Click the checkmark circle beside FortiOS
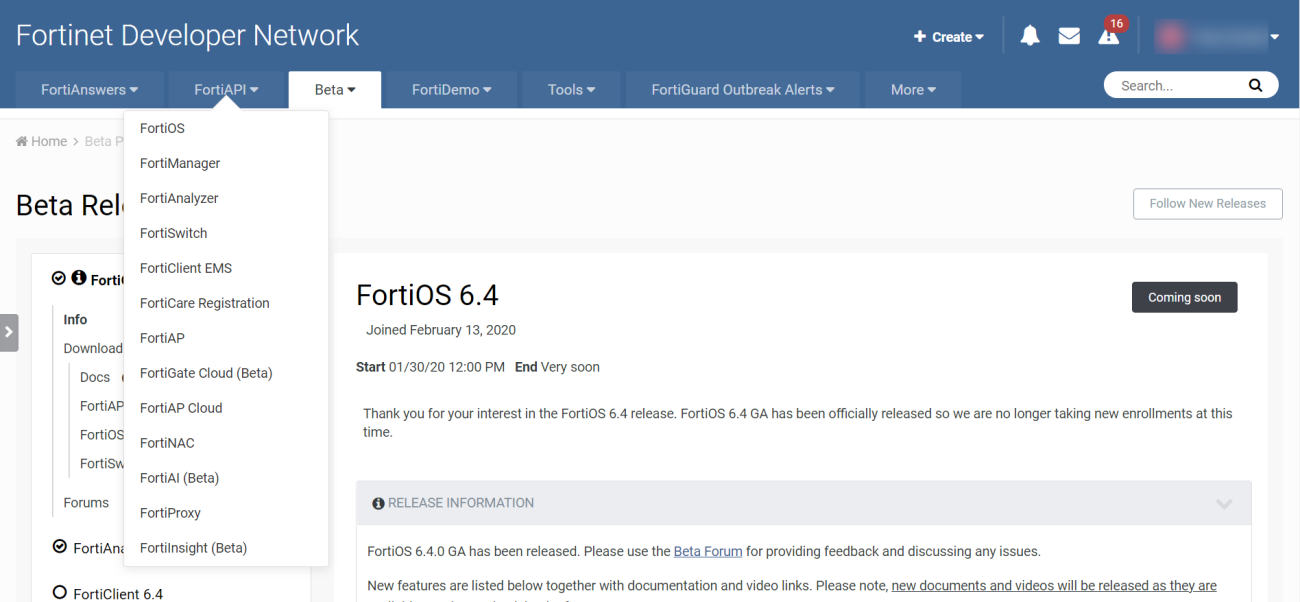Image resolution: width=1300 pixels, height=602 pixels. click(x=60, y=278)
